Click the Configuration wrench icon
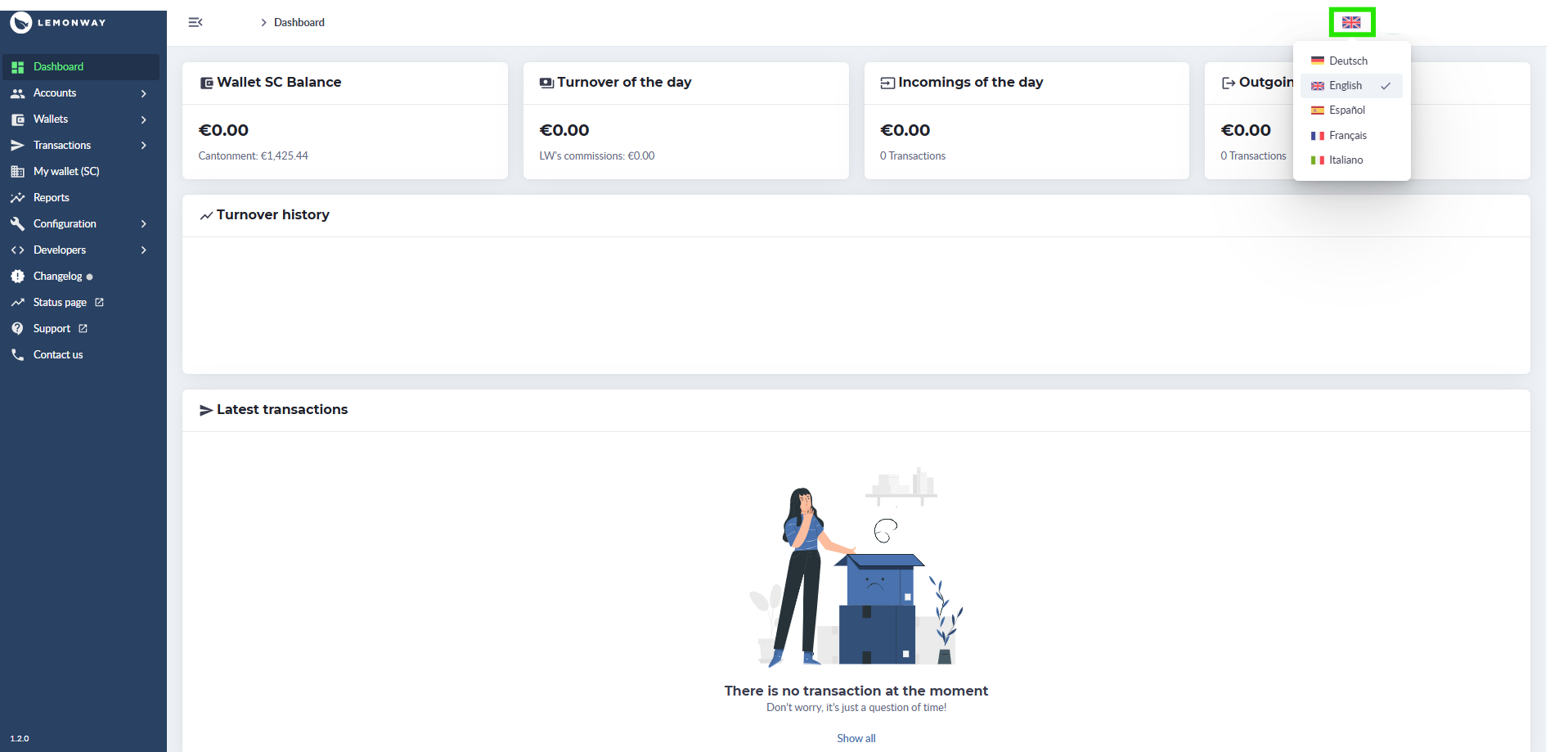This screenshot has height=752, width=1568. pos(17,224)
